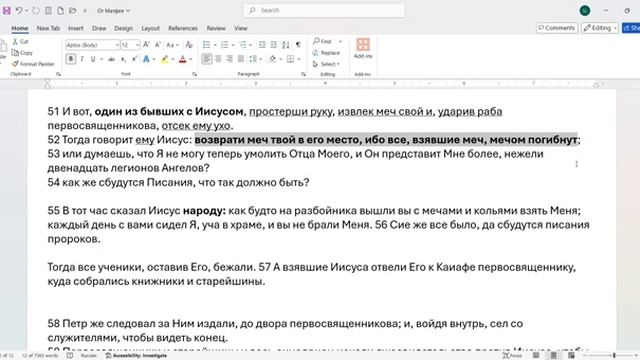Viewport: 640px width, 360px height.
Task: Open the New Tab ribbon tab
Action: pyautogui.click(x=48, y=28)
